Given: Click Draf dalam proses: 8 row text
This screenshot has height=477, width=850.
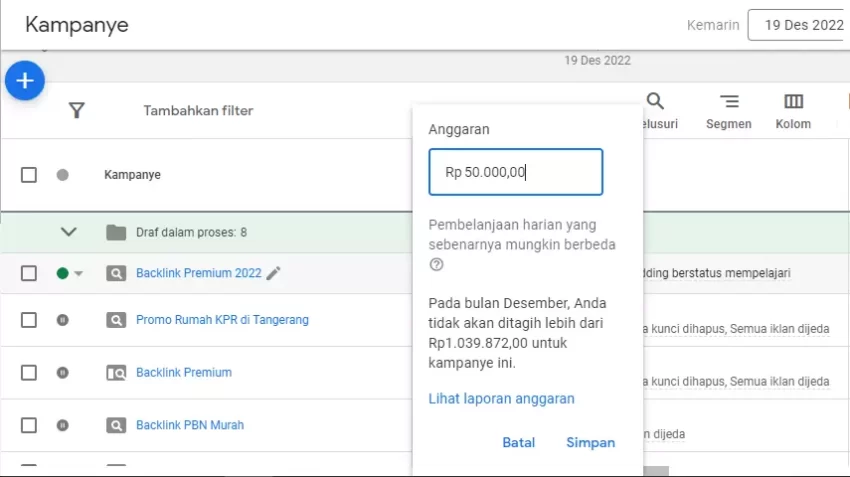Looking at the screenshot, I should click(x=191, y=233).
